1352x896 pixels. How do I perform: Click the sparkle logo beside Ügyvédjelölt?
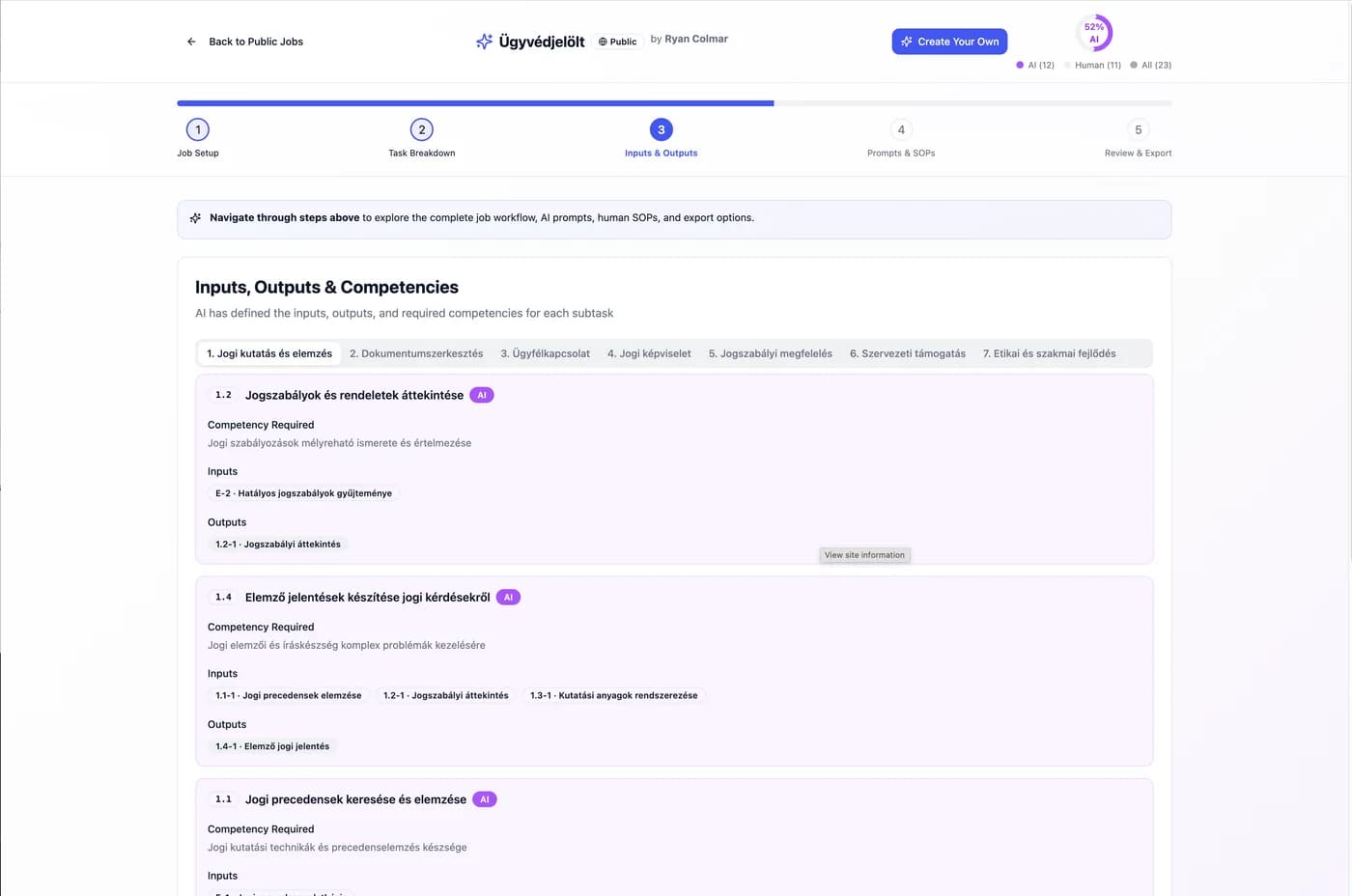[485, 42]
